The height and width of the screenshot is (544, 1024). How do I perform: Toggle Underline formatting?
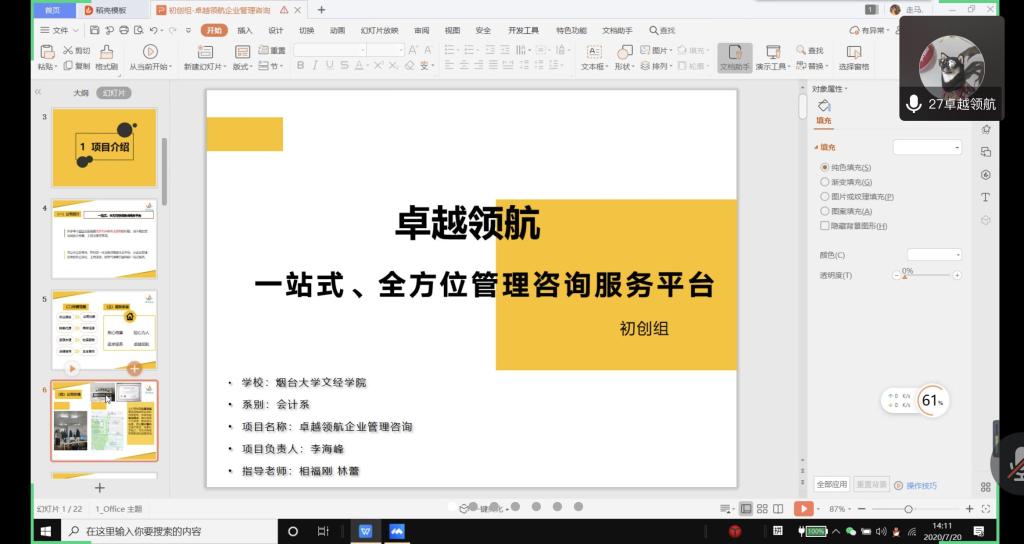pyautogui.click(x=330, y=65)
